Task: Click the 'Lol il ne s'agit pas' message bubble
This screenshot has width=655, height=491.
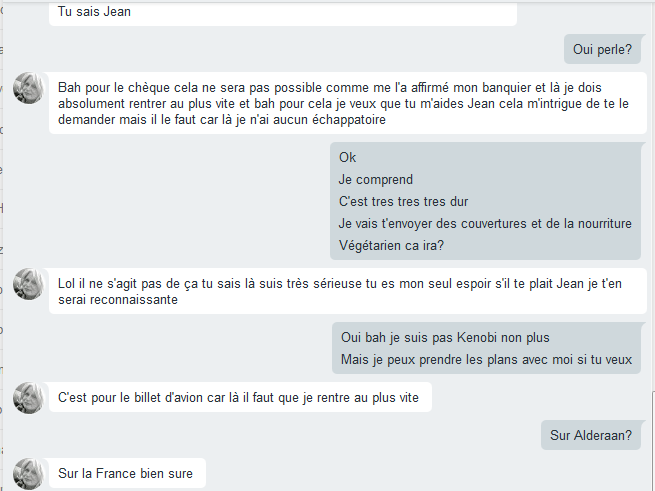Action: click(348, 291)
